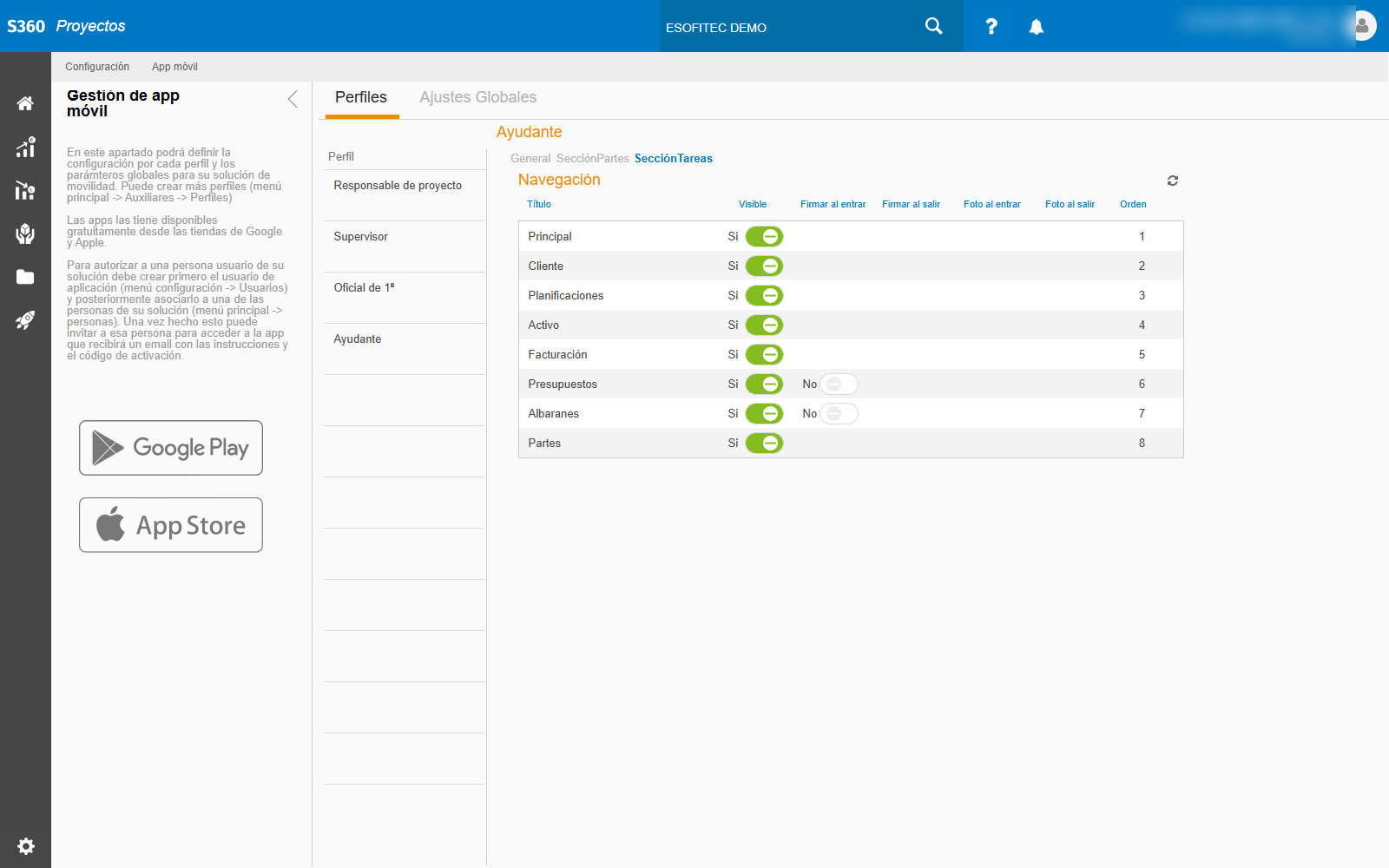Click the App móvil breadcrumb
Screen dimensions: 1389x868
[174, 67]
